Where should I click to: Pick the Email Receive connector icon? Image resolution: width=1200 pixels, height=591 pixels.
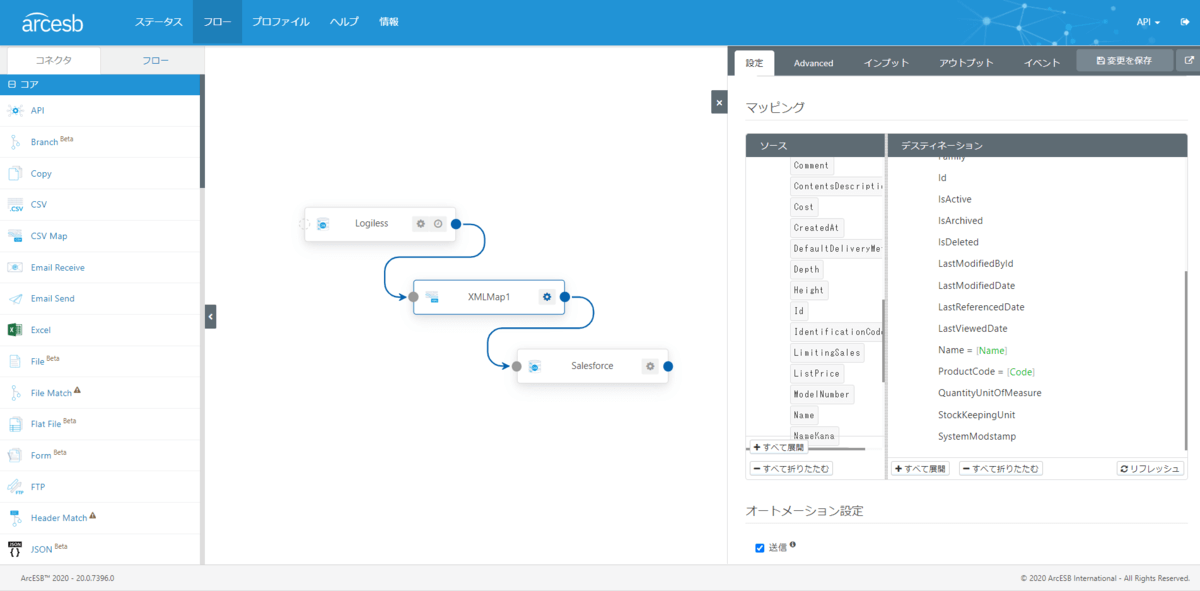click(15, 267)
